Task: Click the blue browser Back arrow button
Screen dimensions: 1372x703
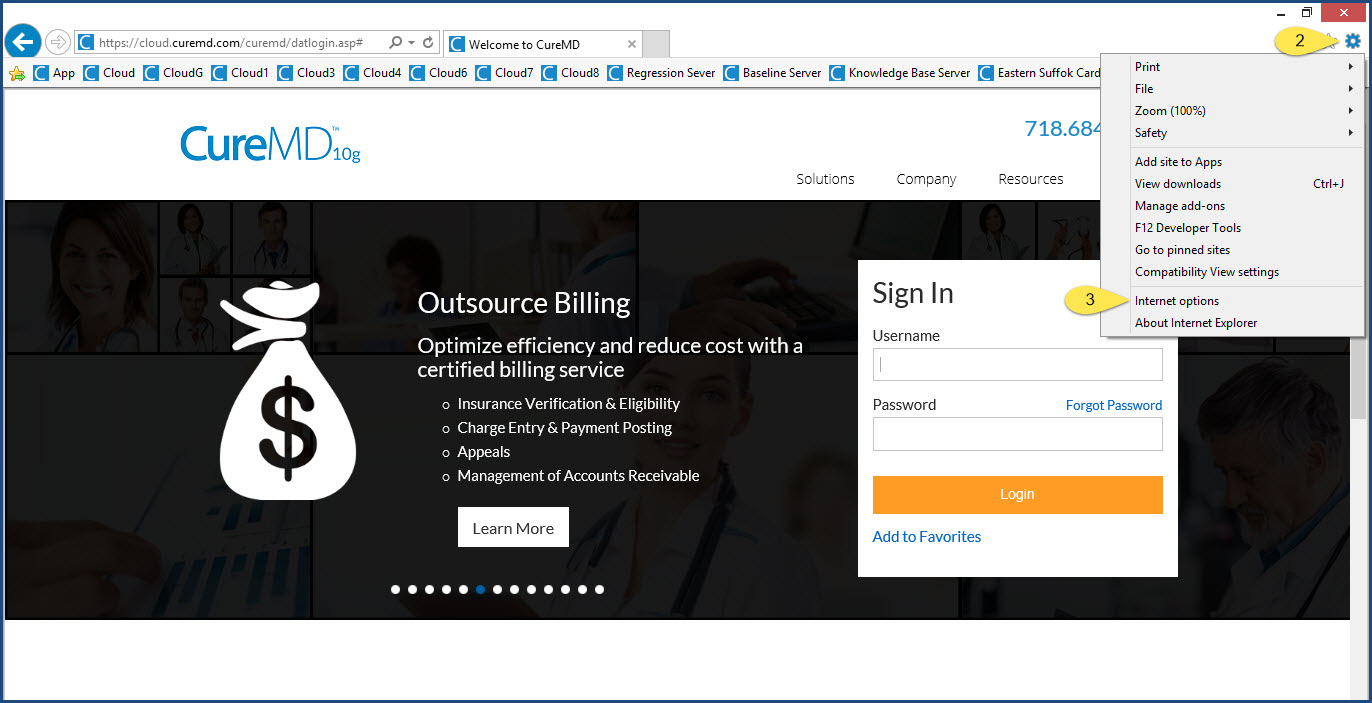Action: [23, 41]
